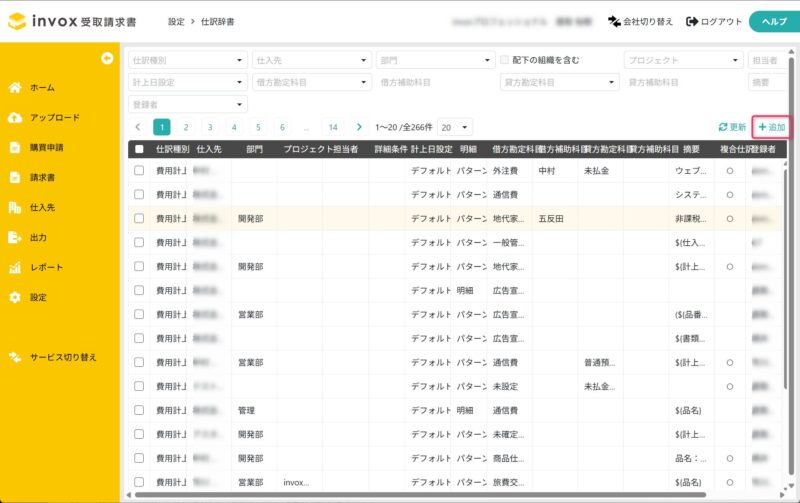
Task: Open ホーム in the sidebar
Action: [42, 88]
